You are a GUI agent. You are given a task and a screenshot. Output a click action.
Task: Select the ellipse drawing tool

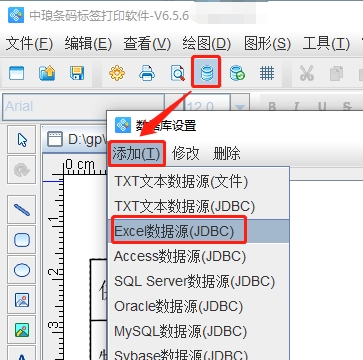(22, 270)
